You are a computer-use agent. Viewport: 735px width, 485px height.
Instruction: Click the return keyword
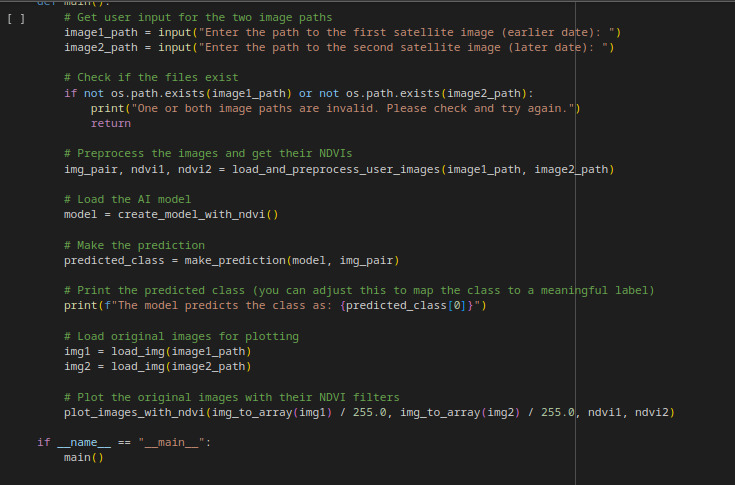click(110, 123)
